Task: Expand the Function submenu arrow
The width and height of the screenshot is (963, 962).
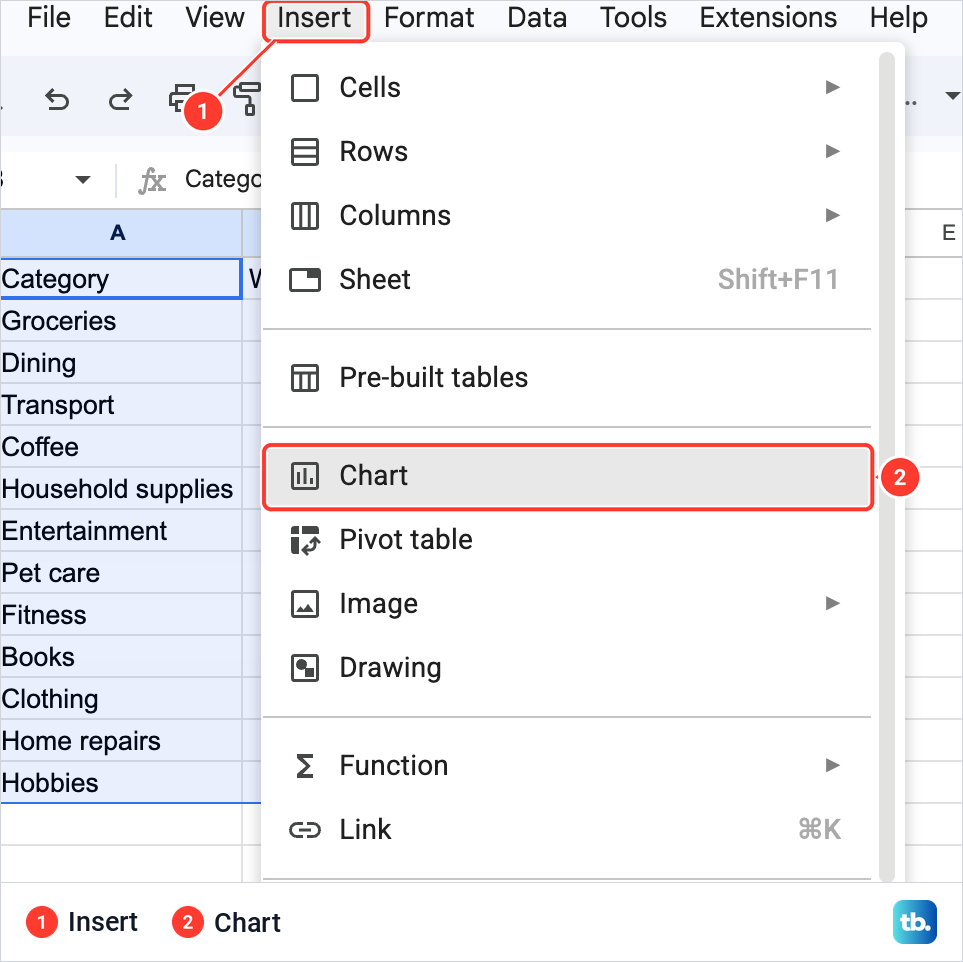Action: click(x=832, y=765)
